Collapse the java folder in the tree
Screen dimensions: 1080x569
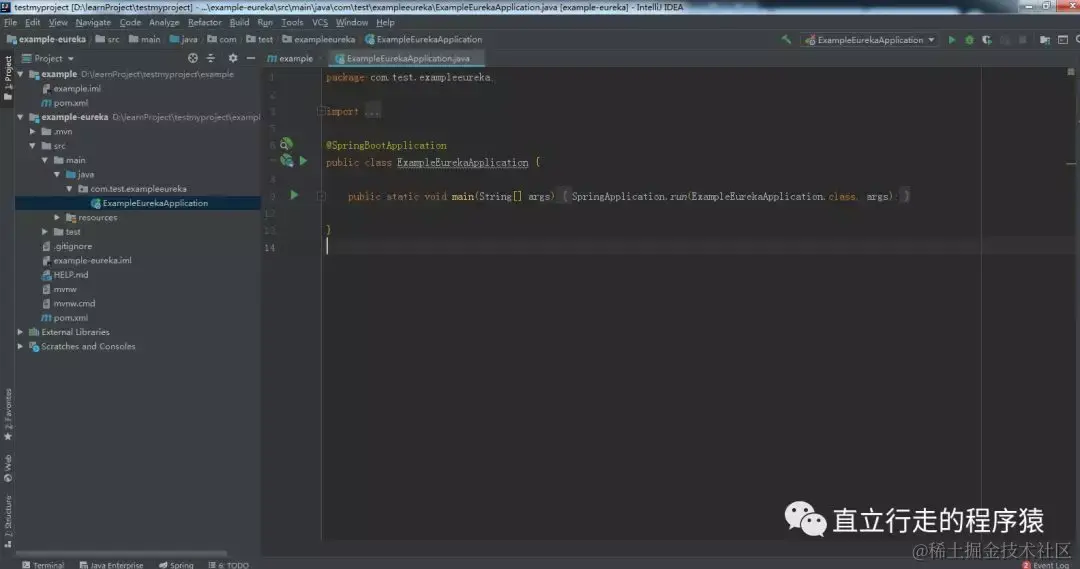(57, 175)
